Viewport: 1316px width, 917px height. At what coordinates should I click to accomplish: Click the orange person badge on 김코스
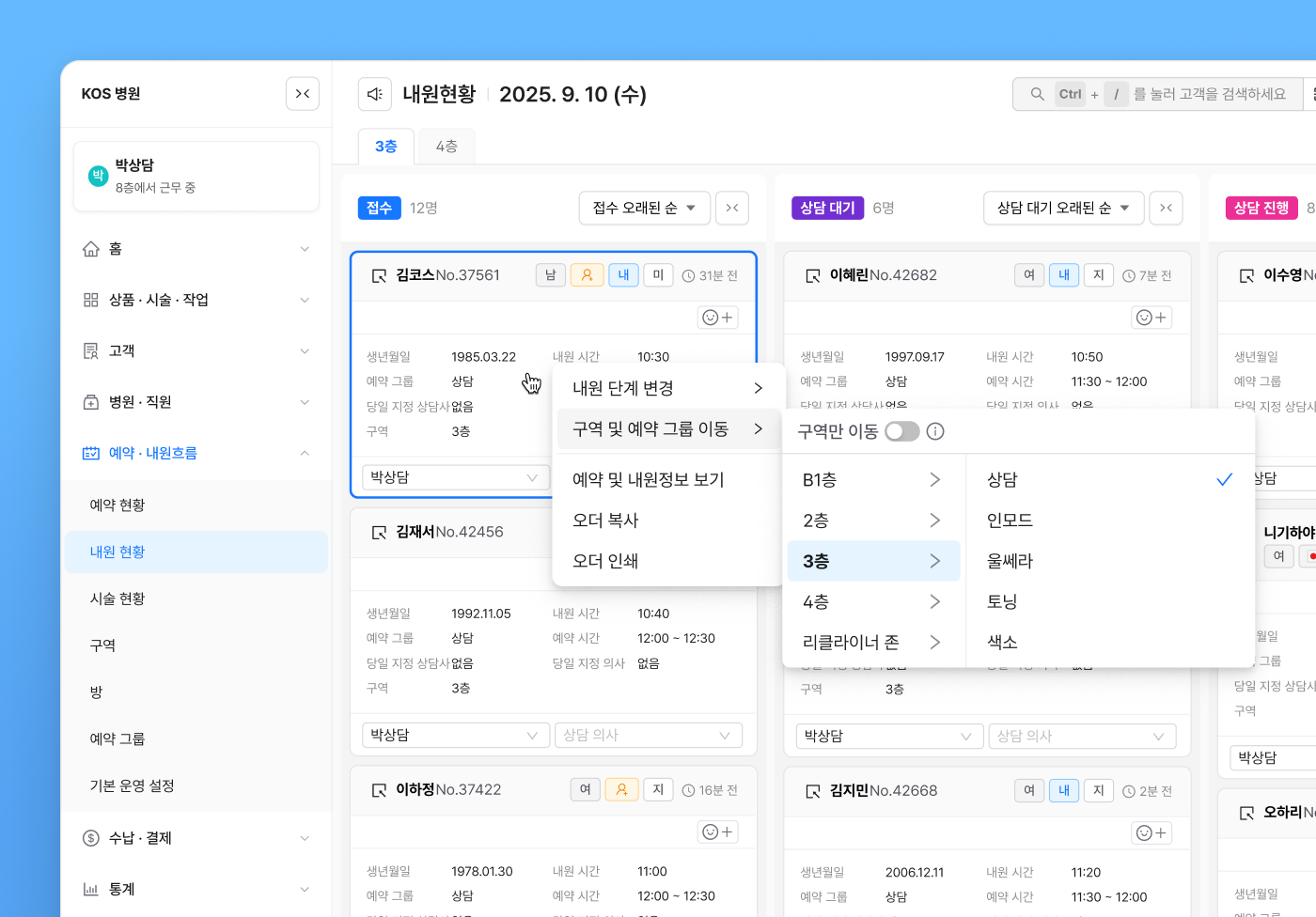[x=587, y=275]
